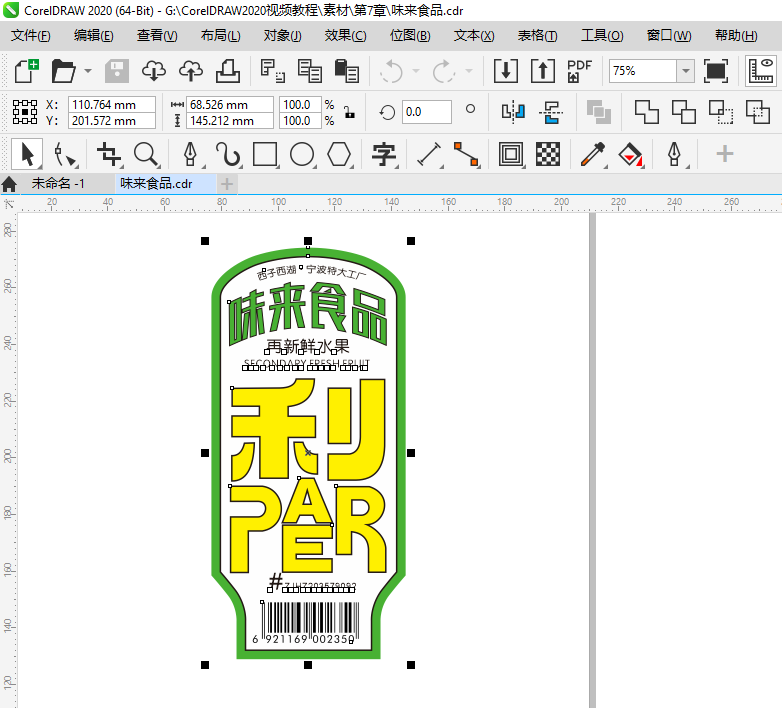Click the rotation angle input field
Screen dimensions: 782x708
click(427, 112)
